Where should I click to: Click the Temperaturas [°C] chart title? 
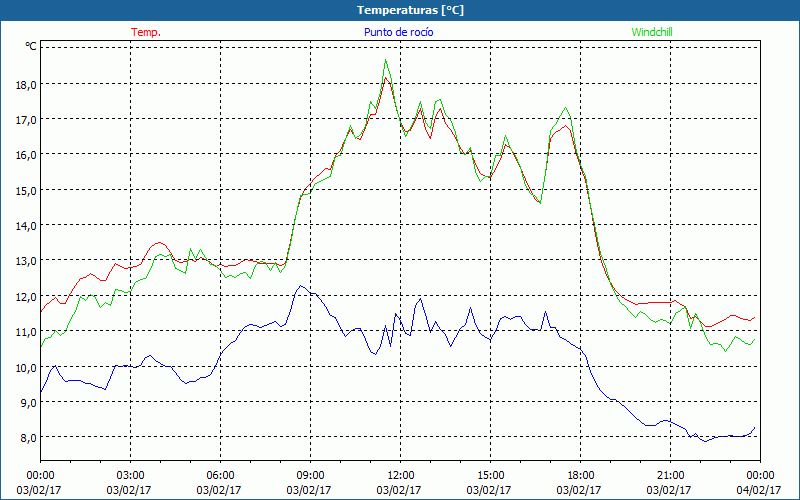[410, 10]
